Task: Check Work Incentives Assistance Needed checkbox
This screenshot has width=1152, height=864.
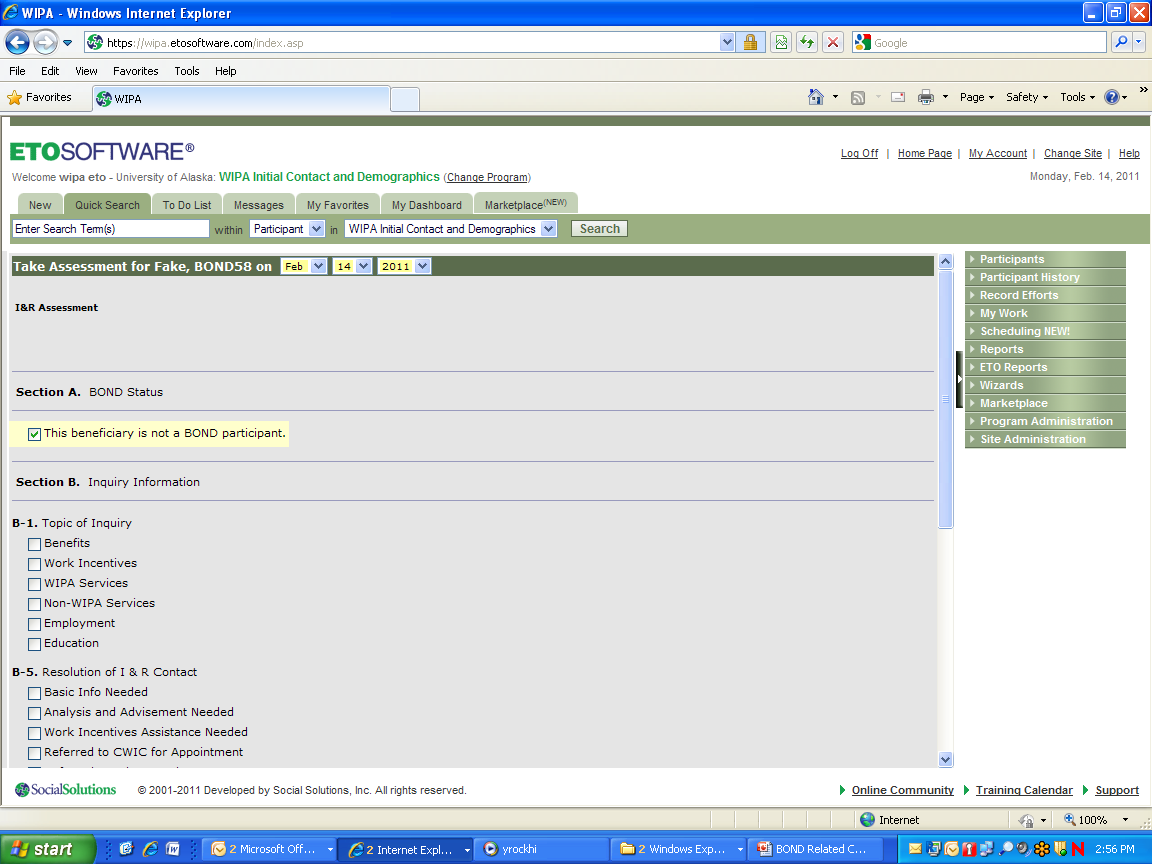Action: click(x=35, y=733)
